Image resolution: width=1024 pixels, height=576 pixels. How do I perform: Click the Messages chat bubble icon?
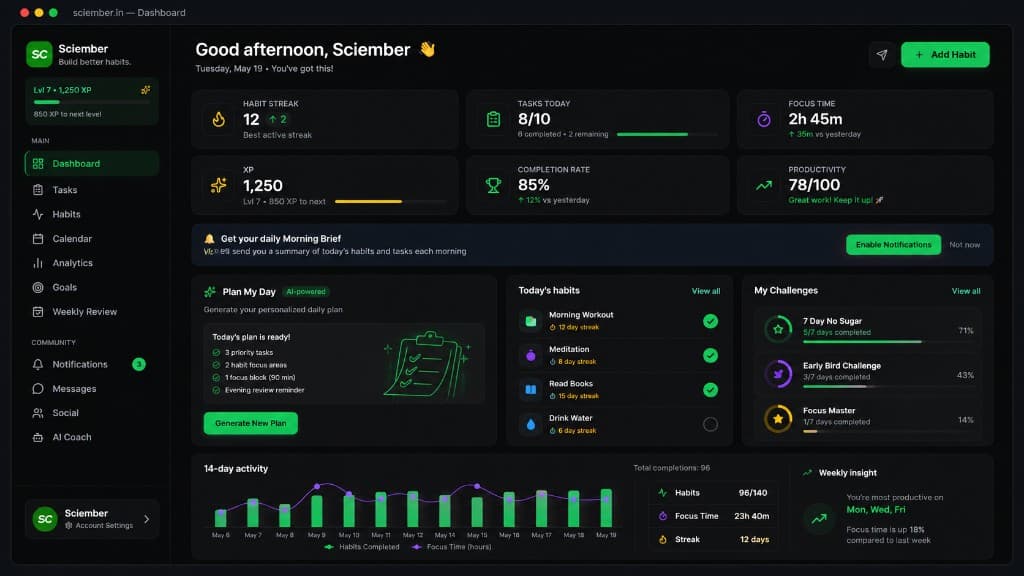pos(38,389)
